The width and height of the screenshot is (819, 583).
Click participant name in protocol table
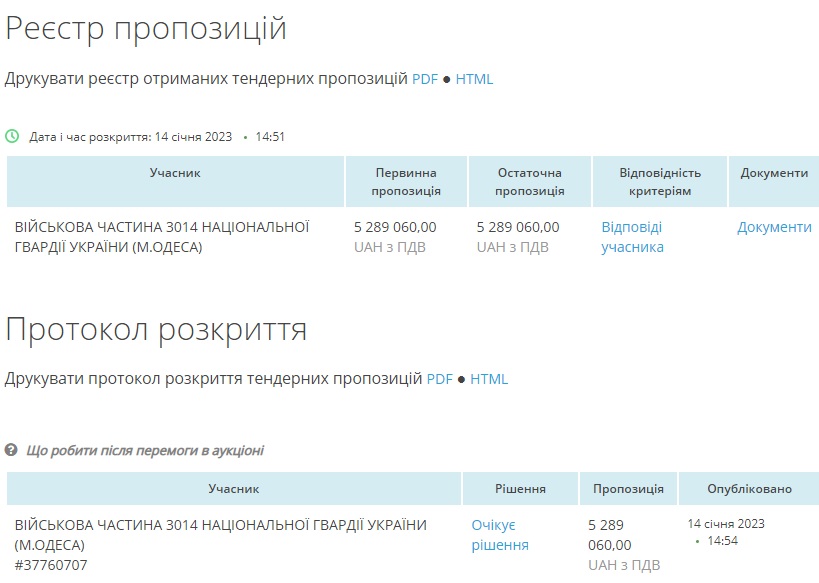point(220,535)
